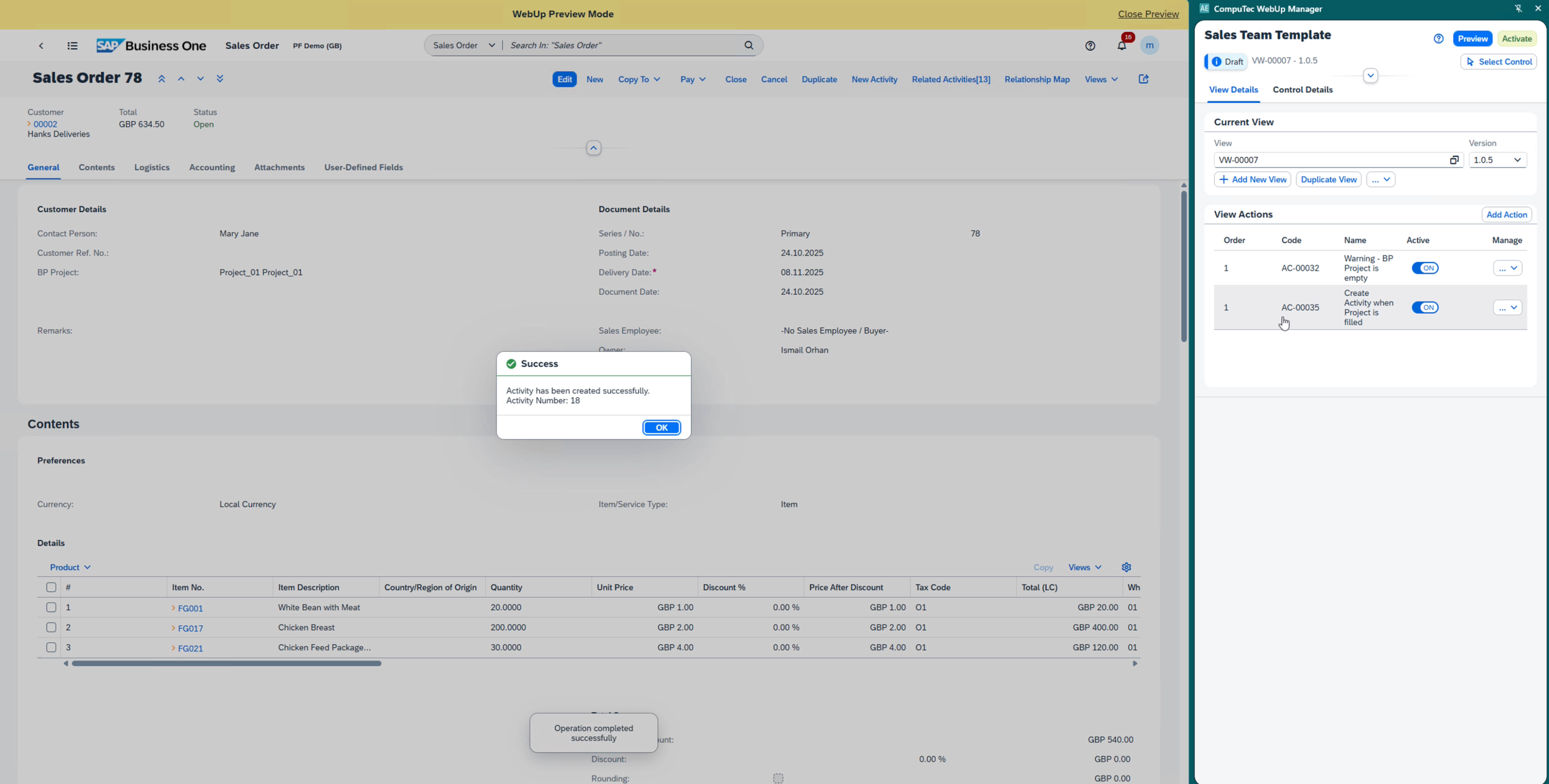Click the Close Preview link
The width and height of the screenshot is (1549, 784).
coord(1148,14)
